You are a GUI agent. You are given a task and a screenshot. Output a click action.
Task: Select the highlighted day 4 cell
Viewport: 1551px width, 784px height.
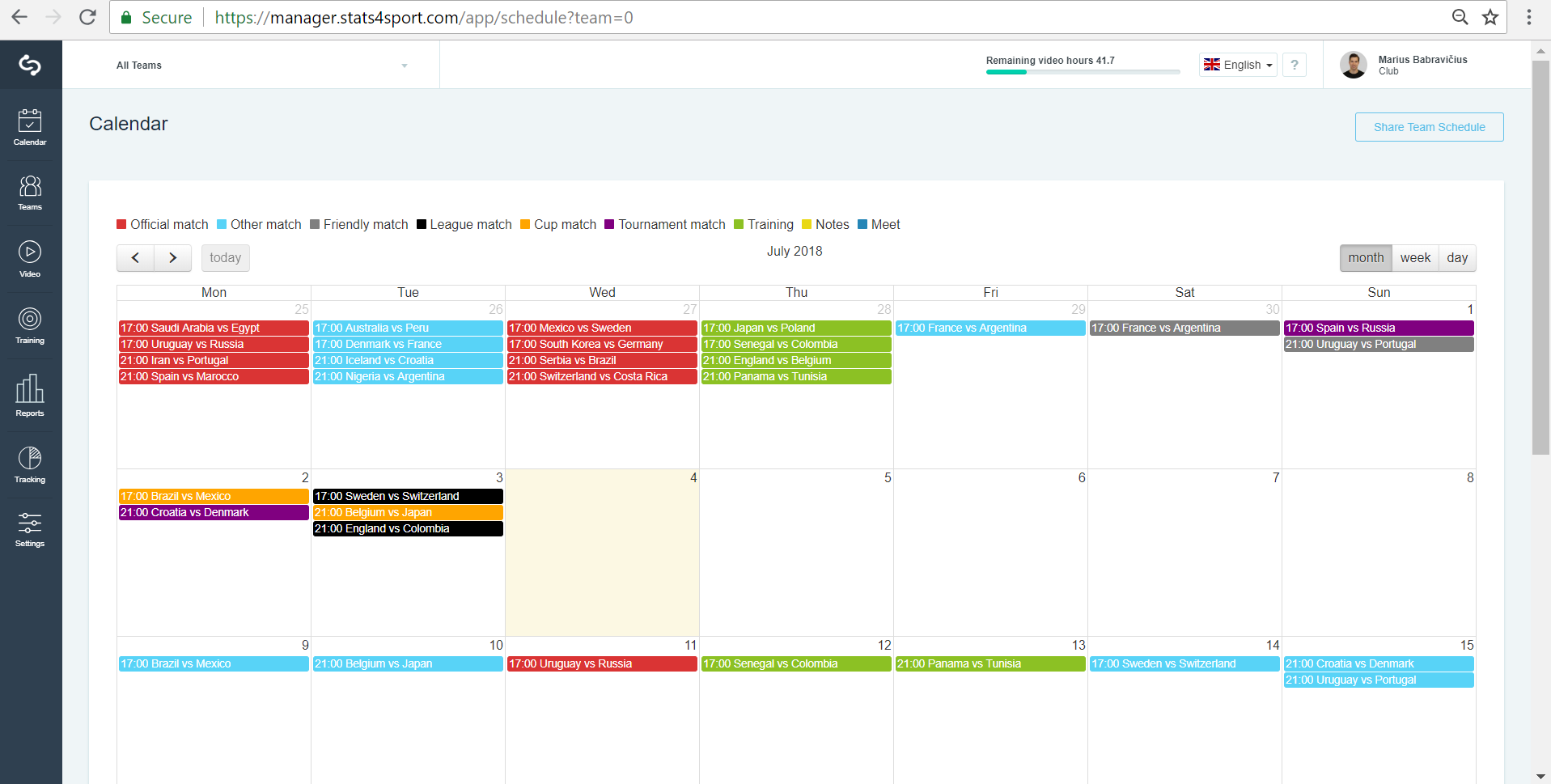coord(602,553)
